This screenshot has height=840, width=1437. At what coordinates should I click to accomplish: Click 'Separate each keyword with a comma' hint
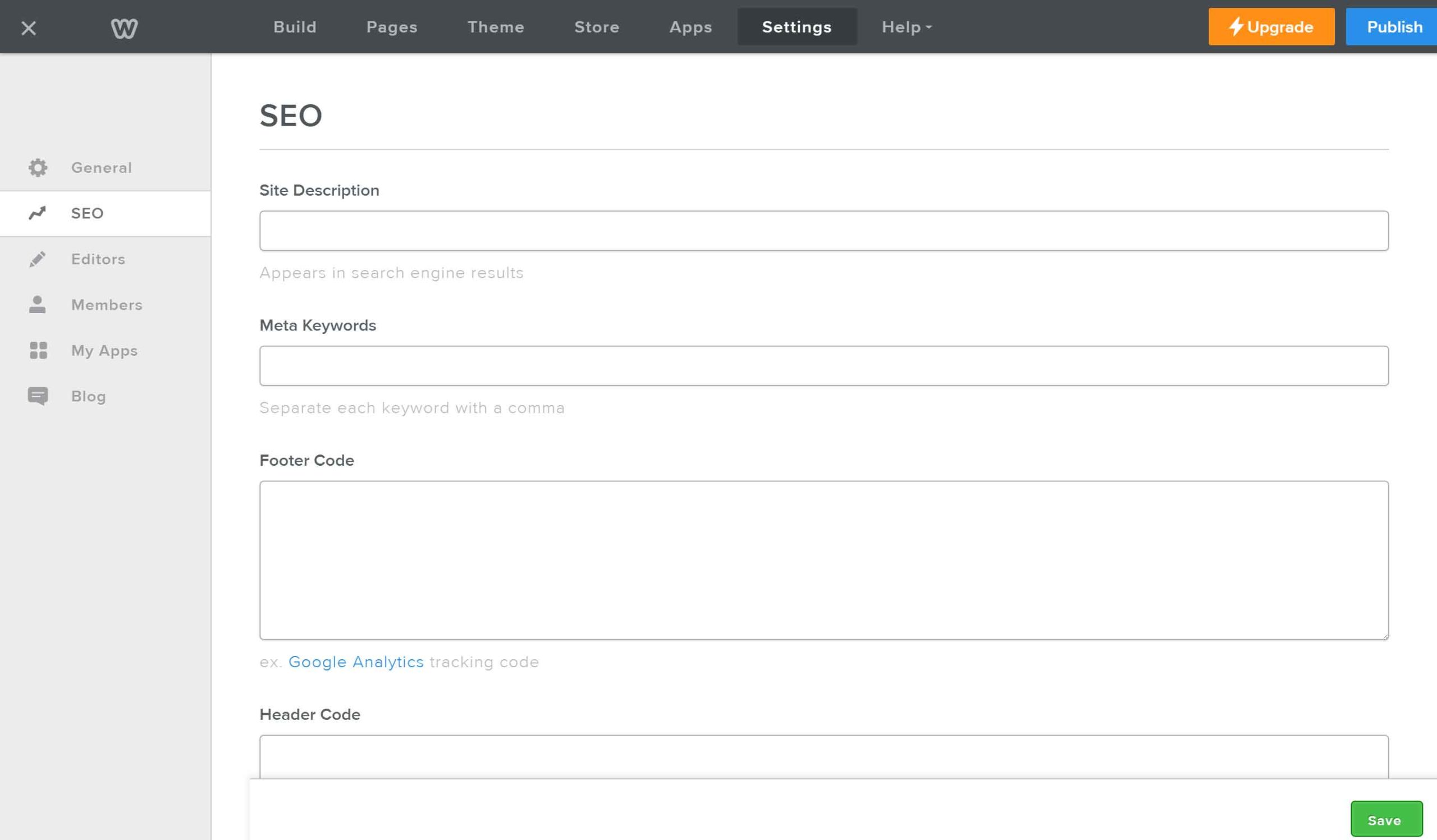point(411,408)
